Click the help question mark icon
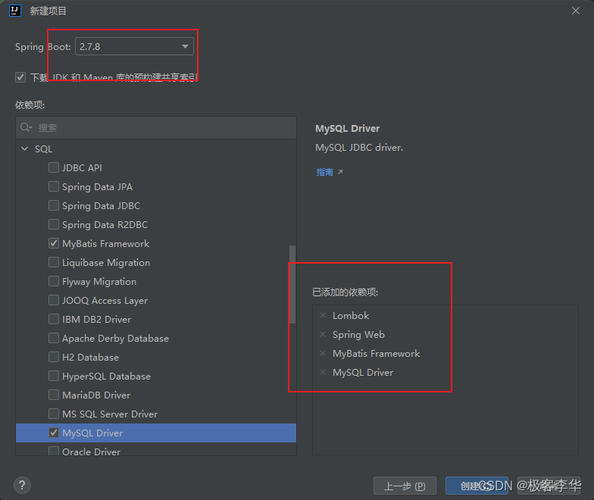Screen dimensions: 594x500 coord(22,485)
